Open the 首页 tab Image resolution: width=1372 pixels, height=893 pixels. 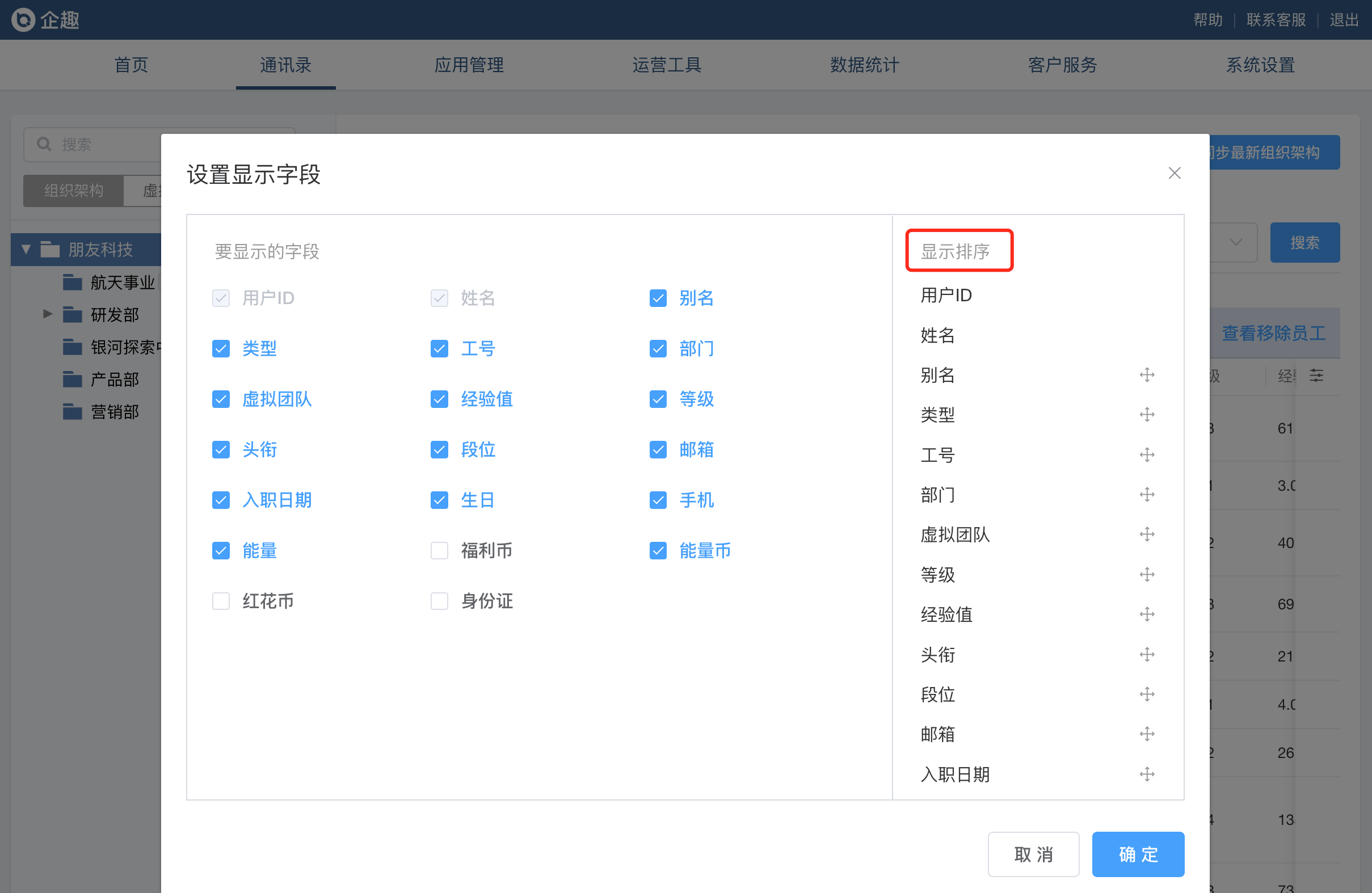pos(132,65)
